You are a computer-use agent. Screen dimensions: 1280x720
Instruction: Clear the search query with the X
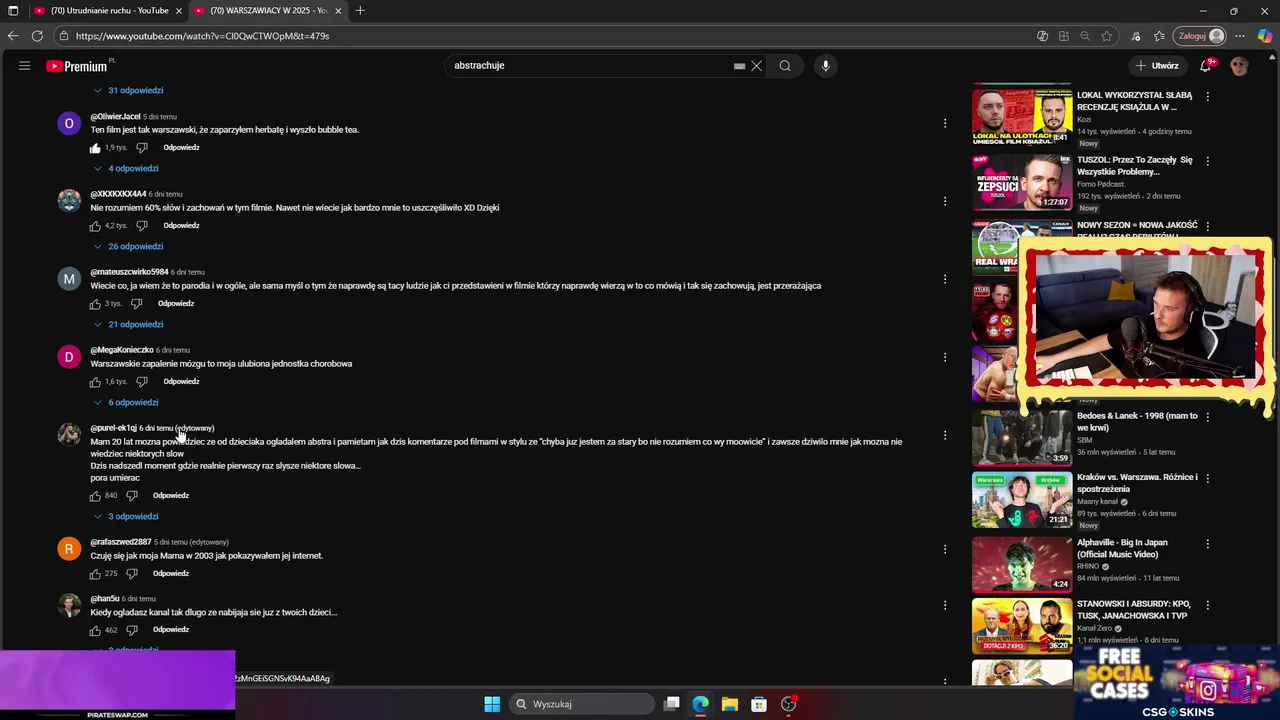(757, 66)
